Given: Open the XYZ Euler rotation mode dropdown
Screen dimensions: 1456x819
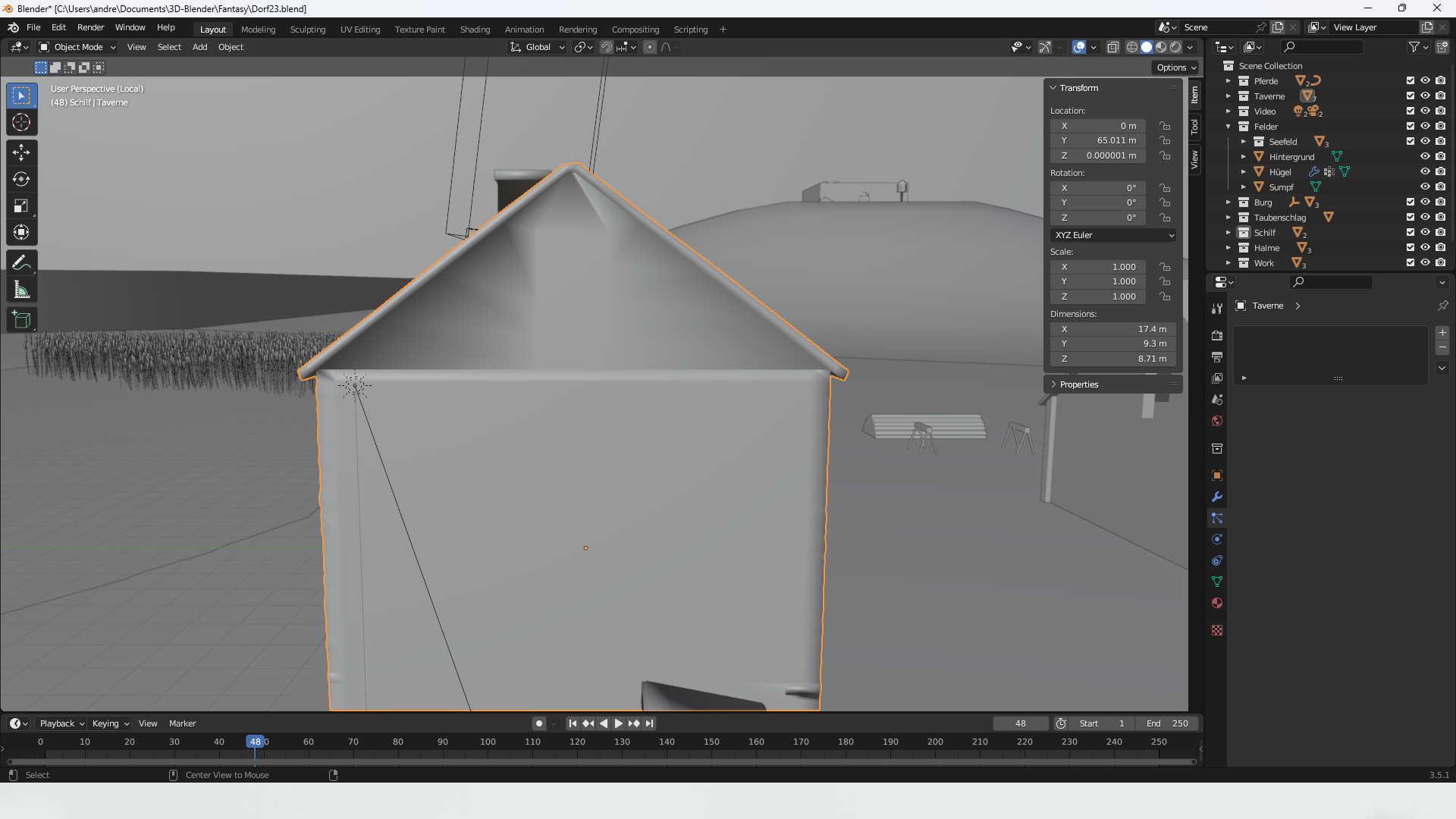Looking at the screenshot, I should (x=1113, y=235).
